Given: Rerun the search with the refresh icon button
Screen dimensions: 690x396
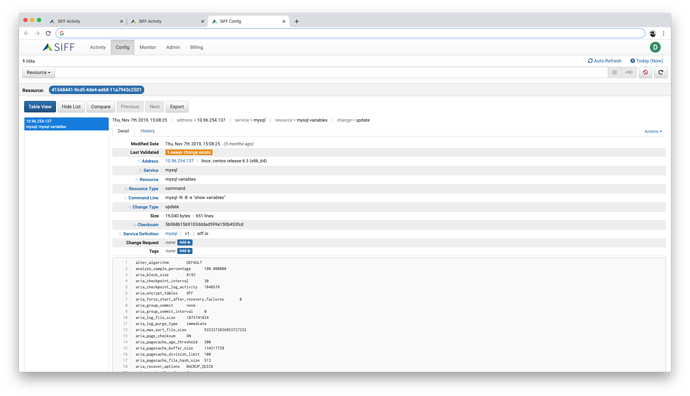Looking at the screenshot, I should point(661,73).
